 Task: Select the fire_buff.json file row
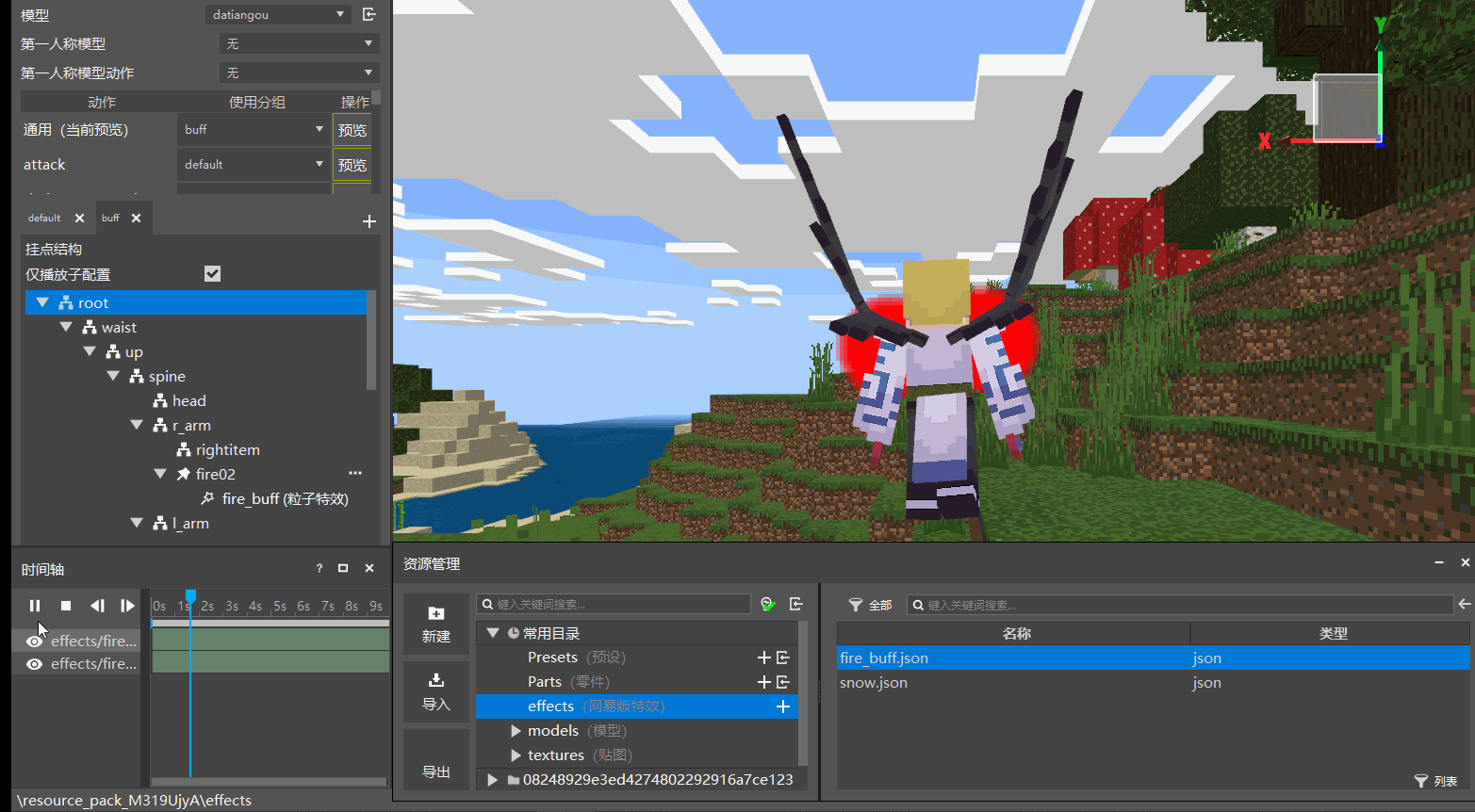tap(1154, 658)
